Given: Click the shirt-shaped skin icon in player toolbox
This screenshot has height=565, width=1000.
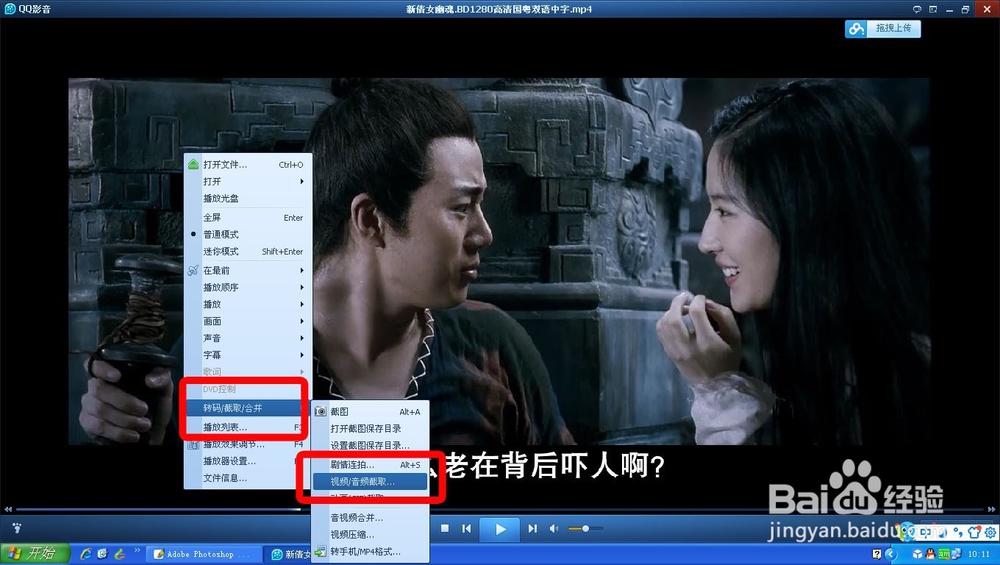Looking at the screenshot, I should pos(974,532).
